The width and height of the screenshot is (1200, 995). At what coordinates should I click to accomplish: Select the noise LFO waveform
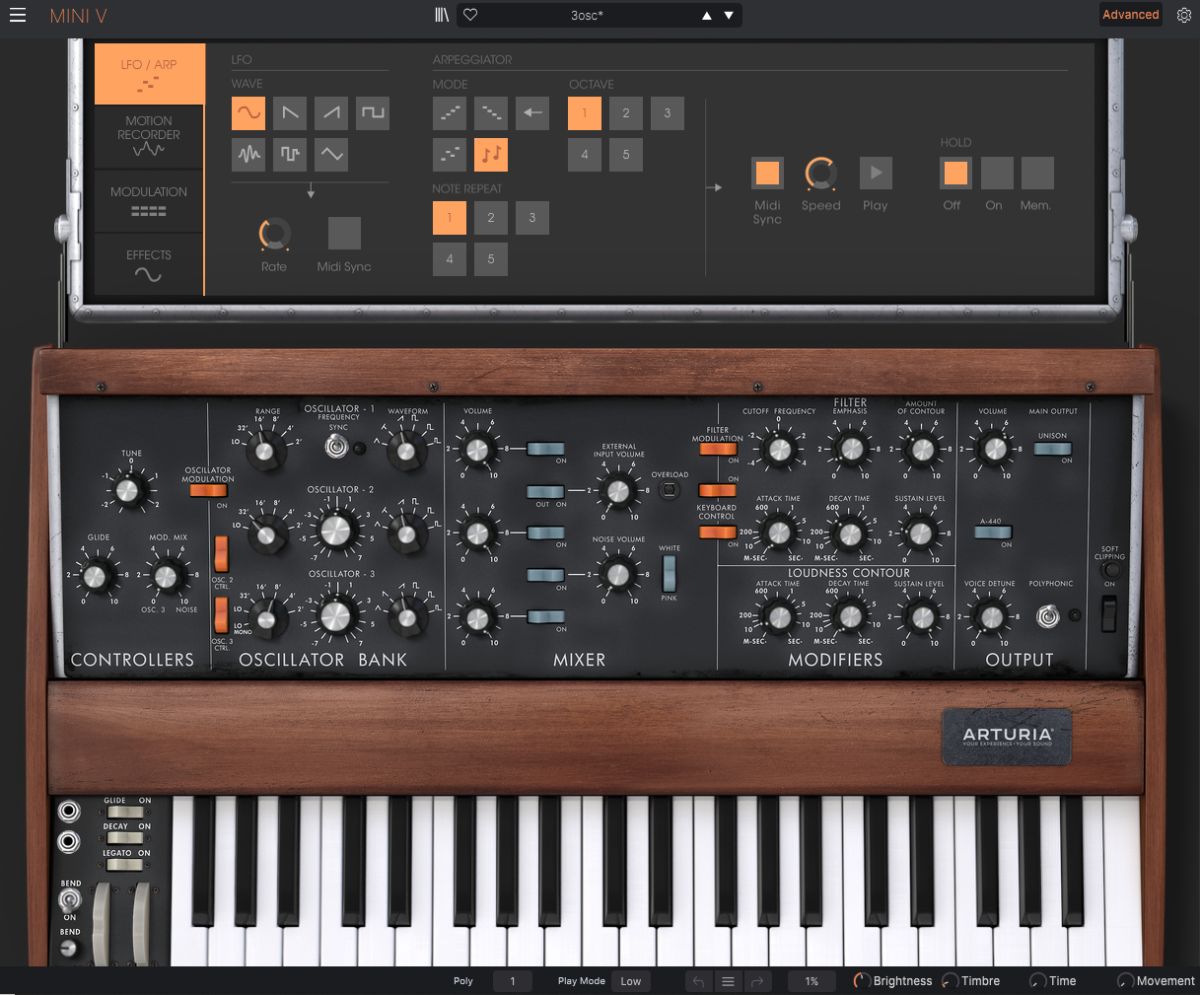tap(248, 155)
